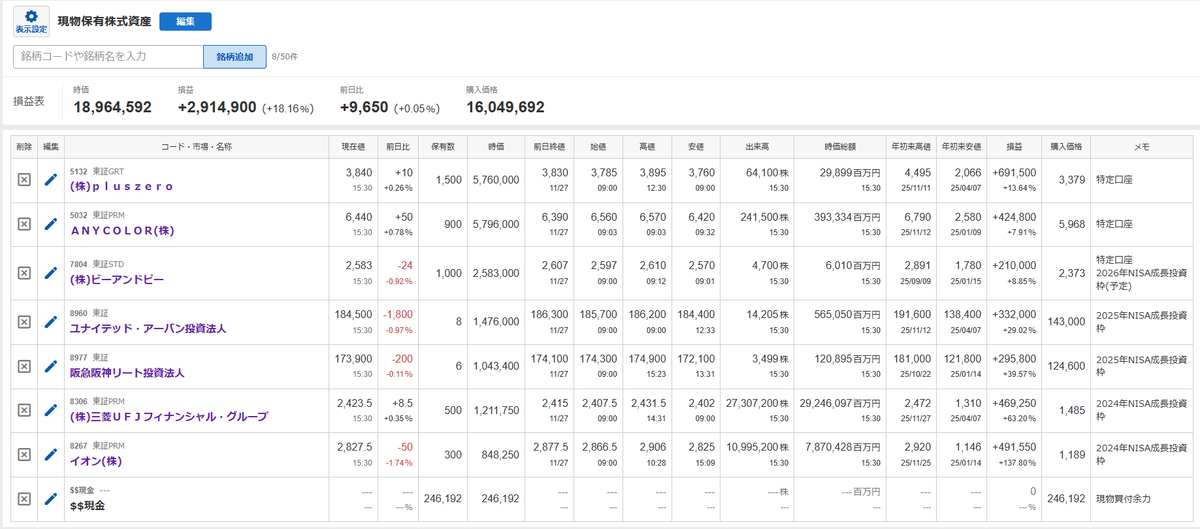Delete the 阪急阪神リート投資法人 row
The height and width of the screenshot is (529, 1200).
click(24, 366)
